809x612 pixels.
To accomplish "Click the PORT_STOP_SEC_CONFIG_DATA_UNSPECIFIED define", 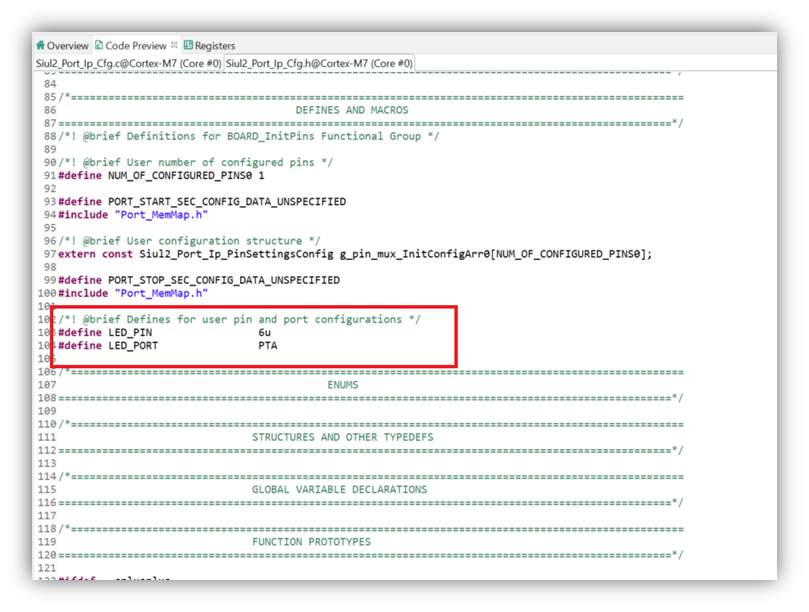I will (199, 280).
